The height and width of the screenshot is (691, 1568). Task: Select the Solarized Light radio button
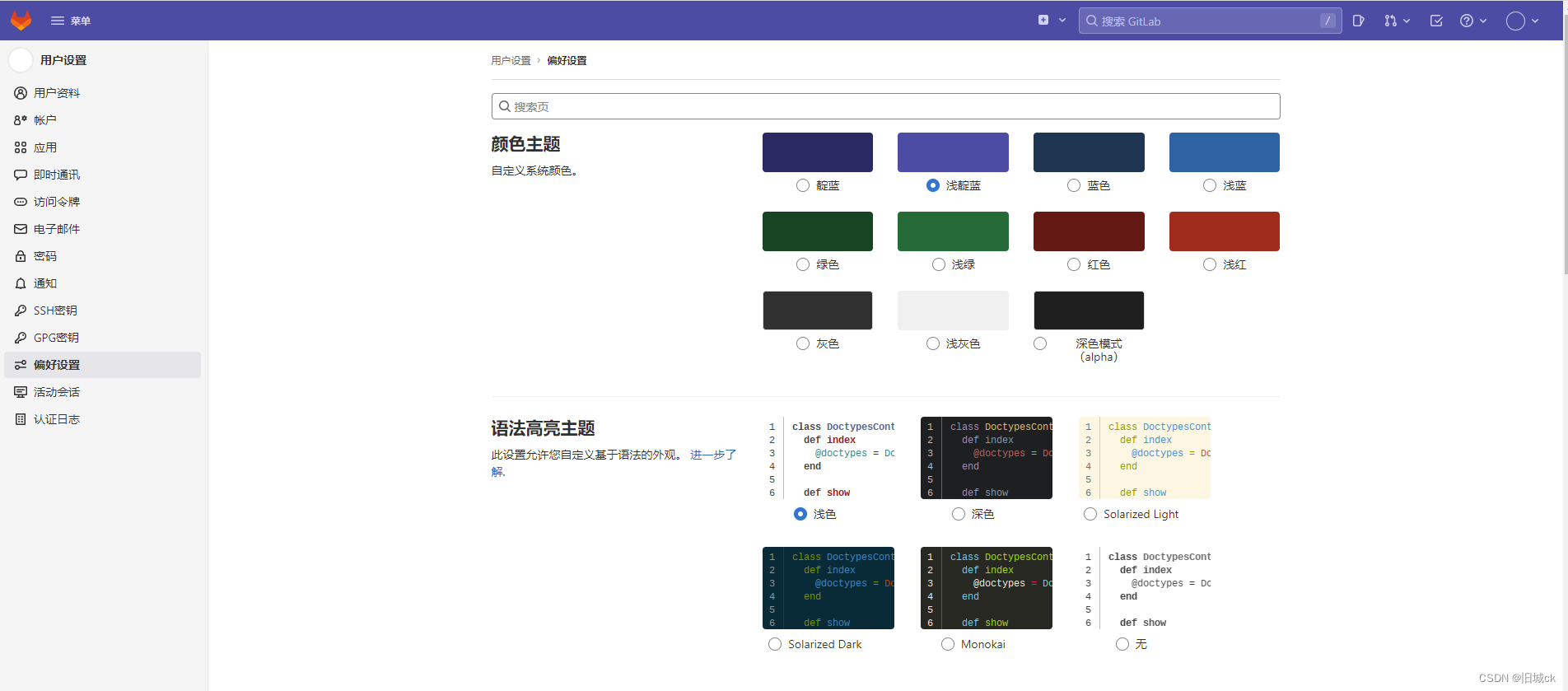(1090, 514)
